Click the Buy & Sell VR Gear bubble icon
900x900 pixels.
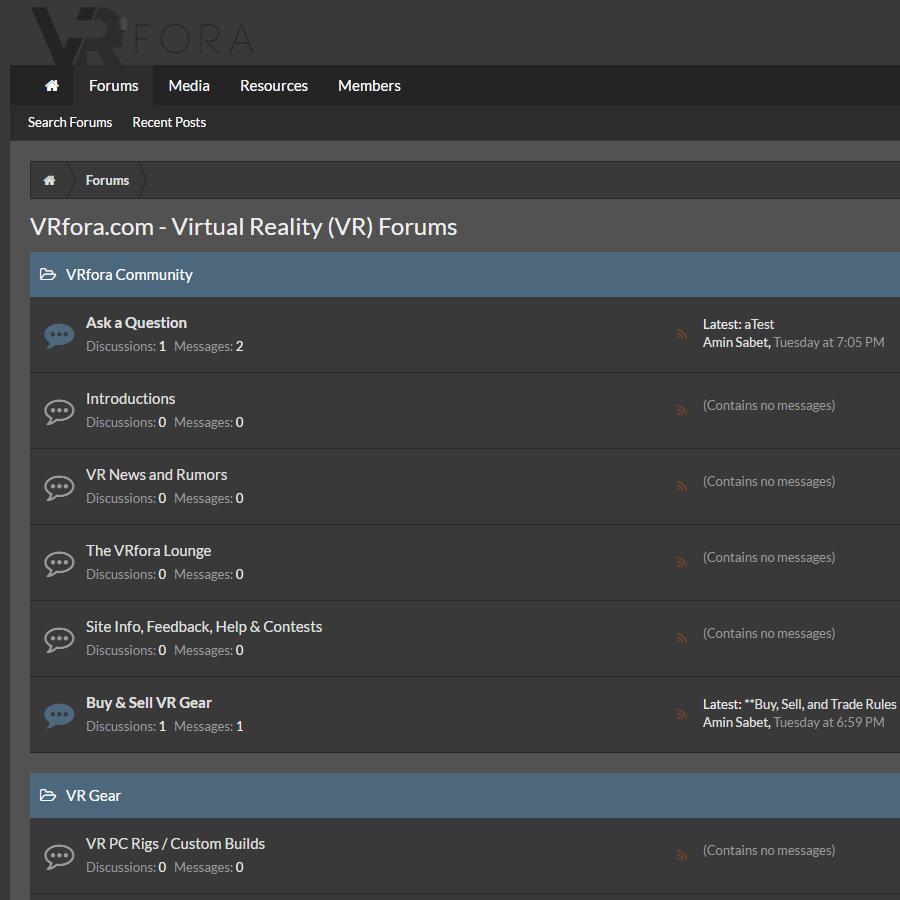pos(59,715)
